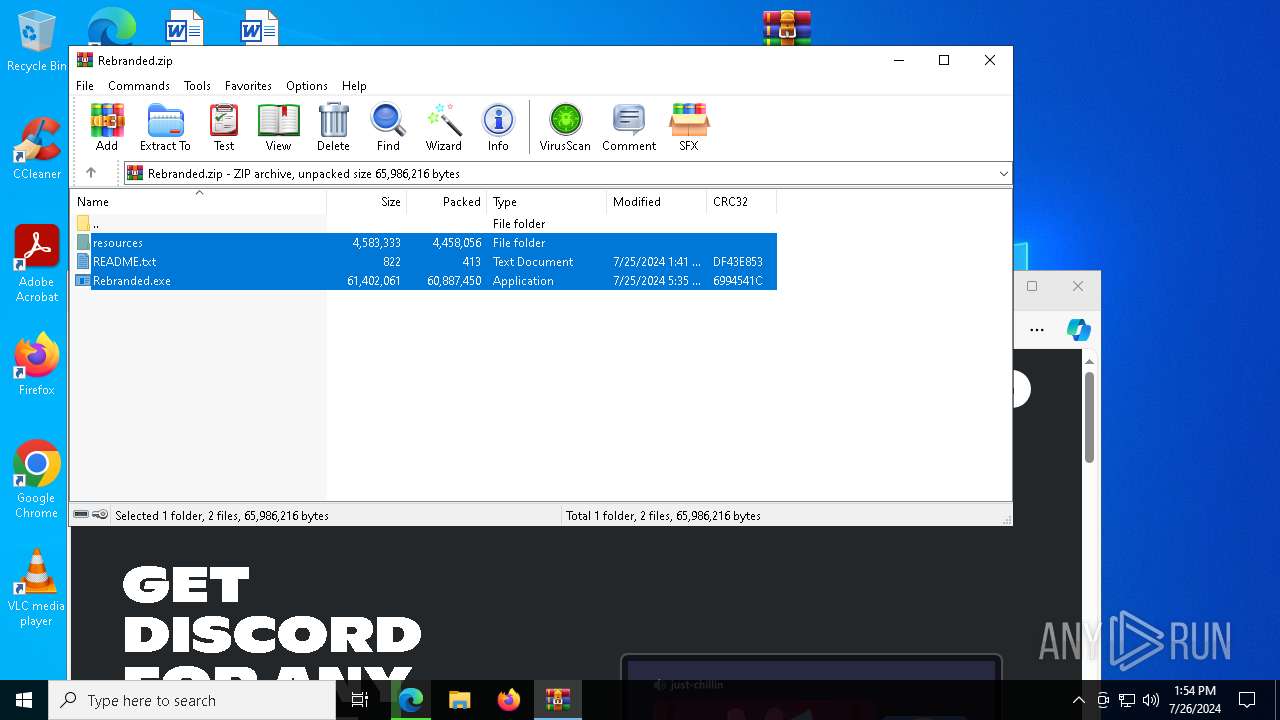
Task: Sort by Name column header
Action: 198,202
